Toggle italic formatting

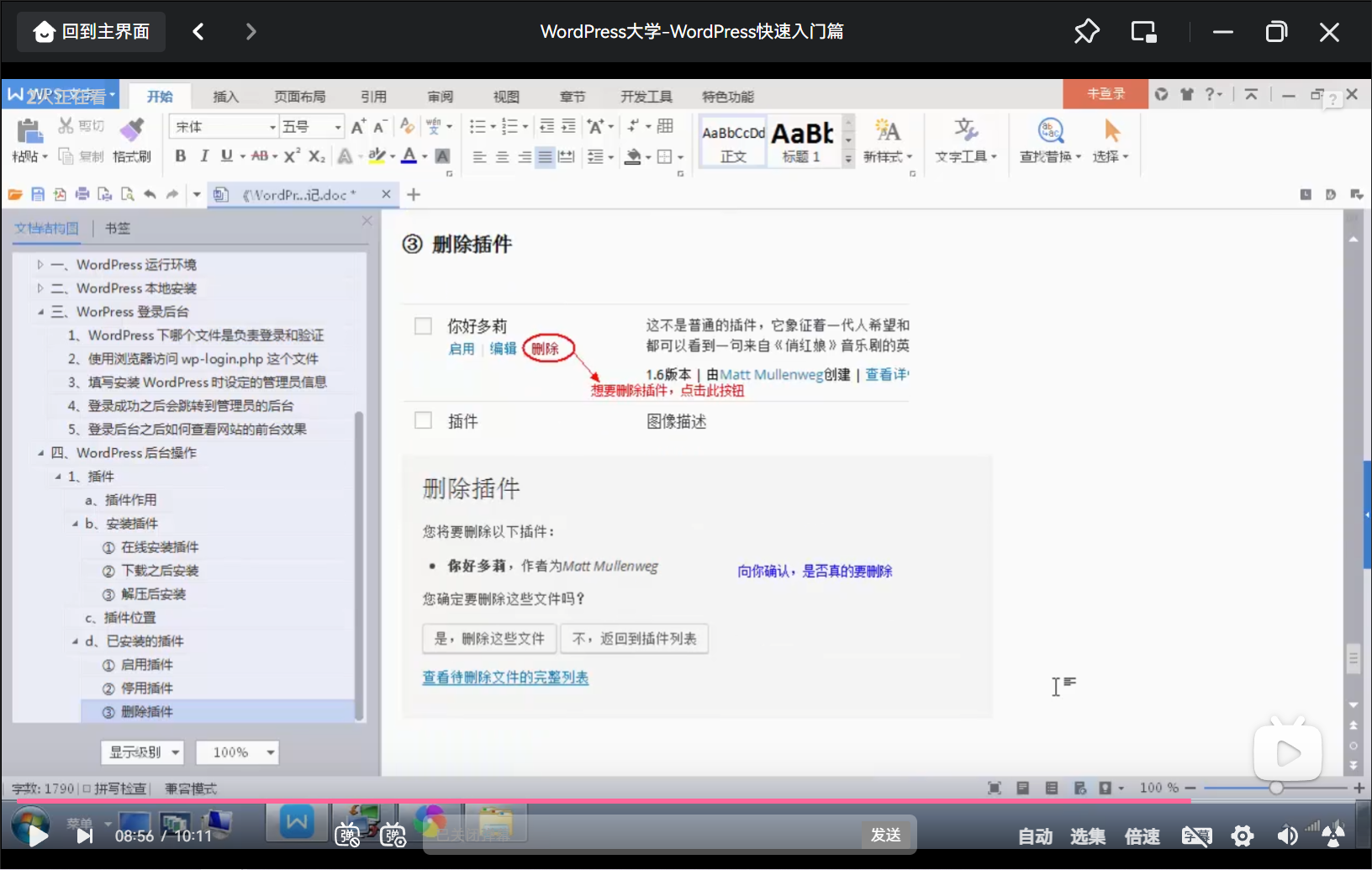[203, 156]
